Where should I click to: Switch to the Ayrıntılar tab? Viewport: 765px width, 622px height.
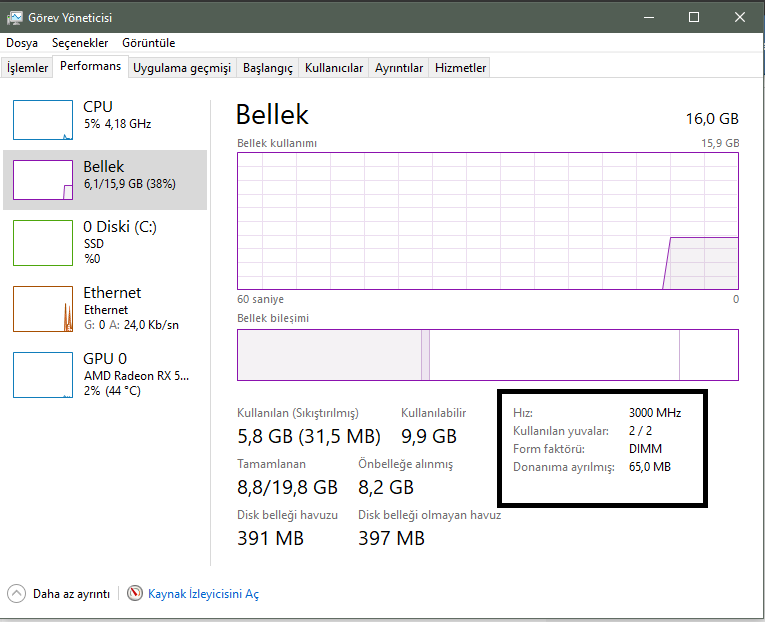coord(399,68)
